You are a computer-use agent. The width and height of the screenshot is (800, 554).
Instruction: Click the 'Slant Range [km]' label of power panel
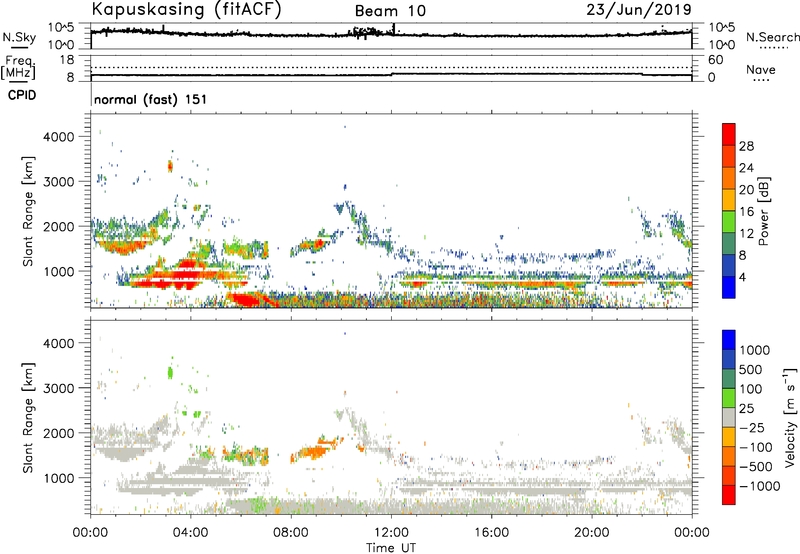coord(28,211)
